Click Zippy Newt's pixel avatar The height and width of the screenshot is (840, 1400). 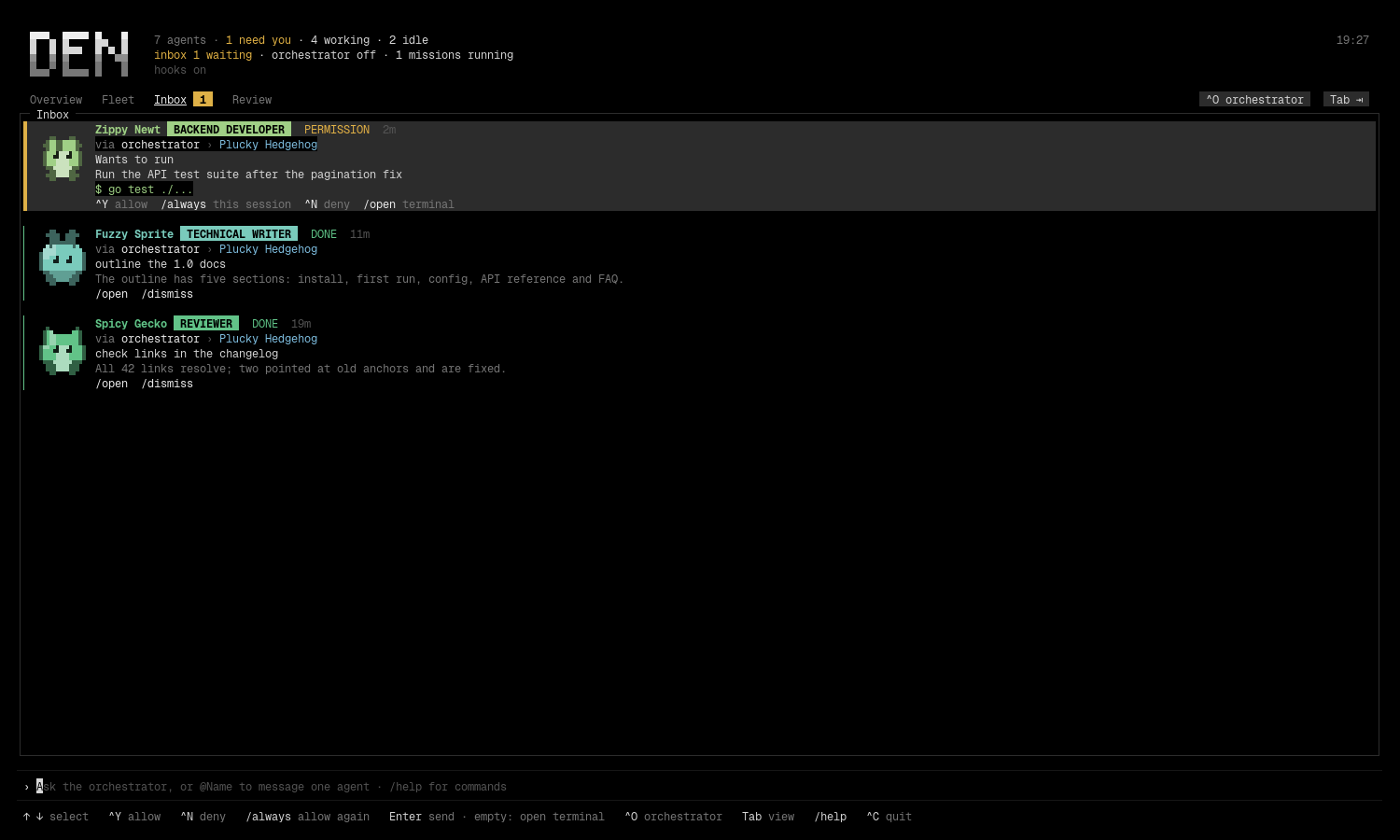click(x=63, y=159)
